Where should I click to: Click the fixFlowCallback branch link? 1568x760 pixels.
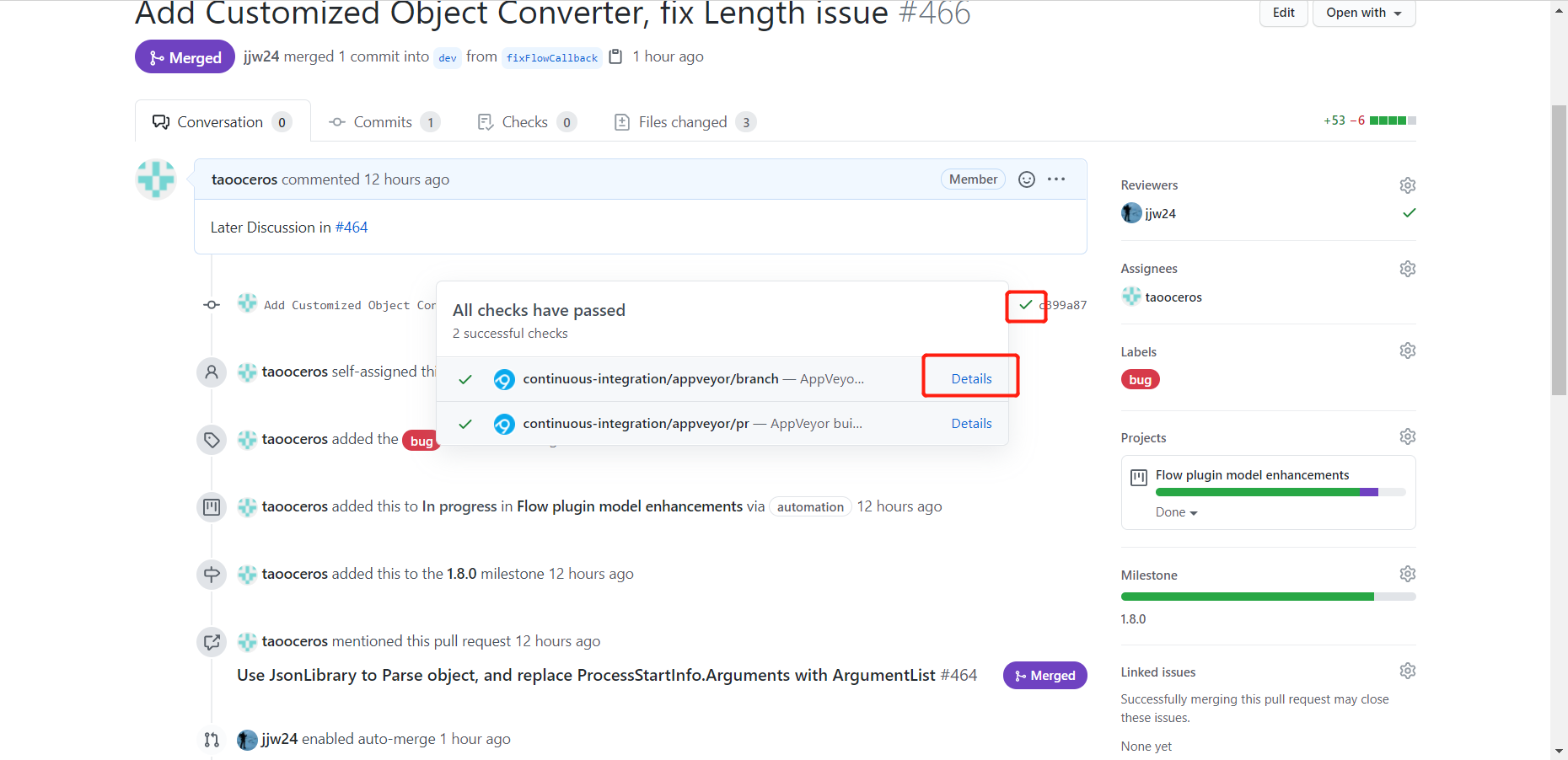tap(552, 57)
